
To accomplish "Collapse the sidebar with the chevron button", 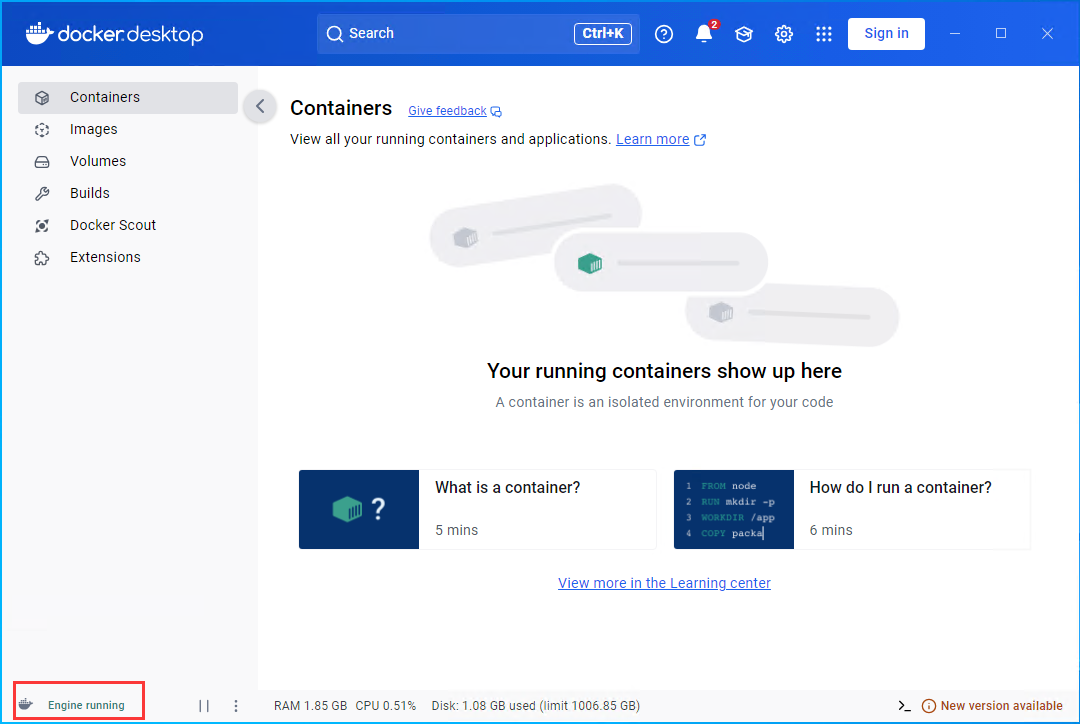I will 260,106.
